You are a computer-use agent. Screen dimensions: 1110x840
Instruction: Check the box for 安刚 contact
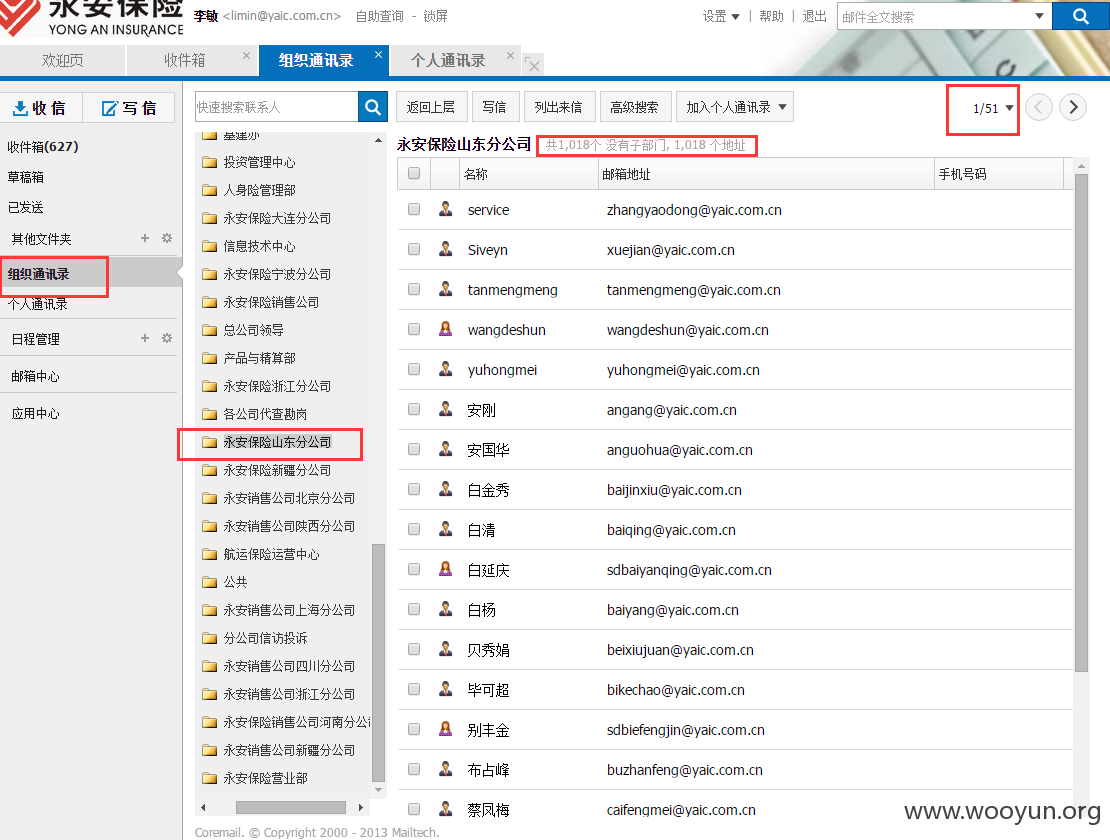coord(414,409)
